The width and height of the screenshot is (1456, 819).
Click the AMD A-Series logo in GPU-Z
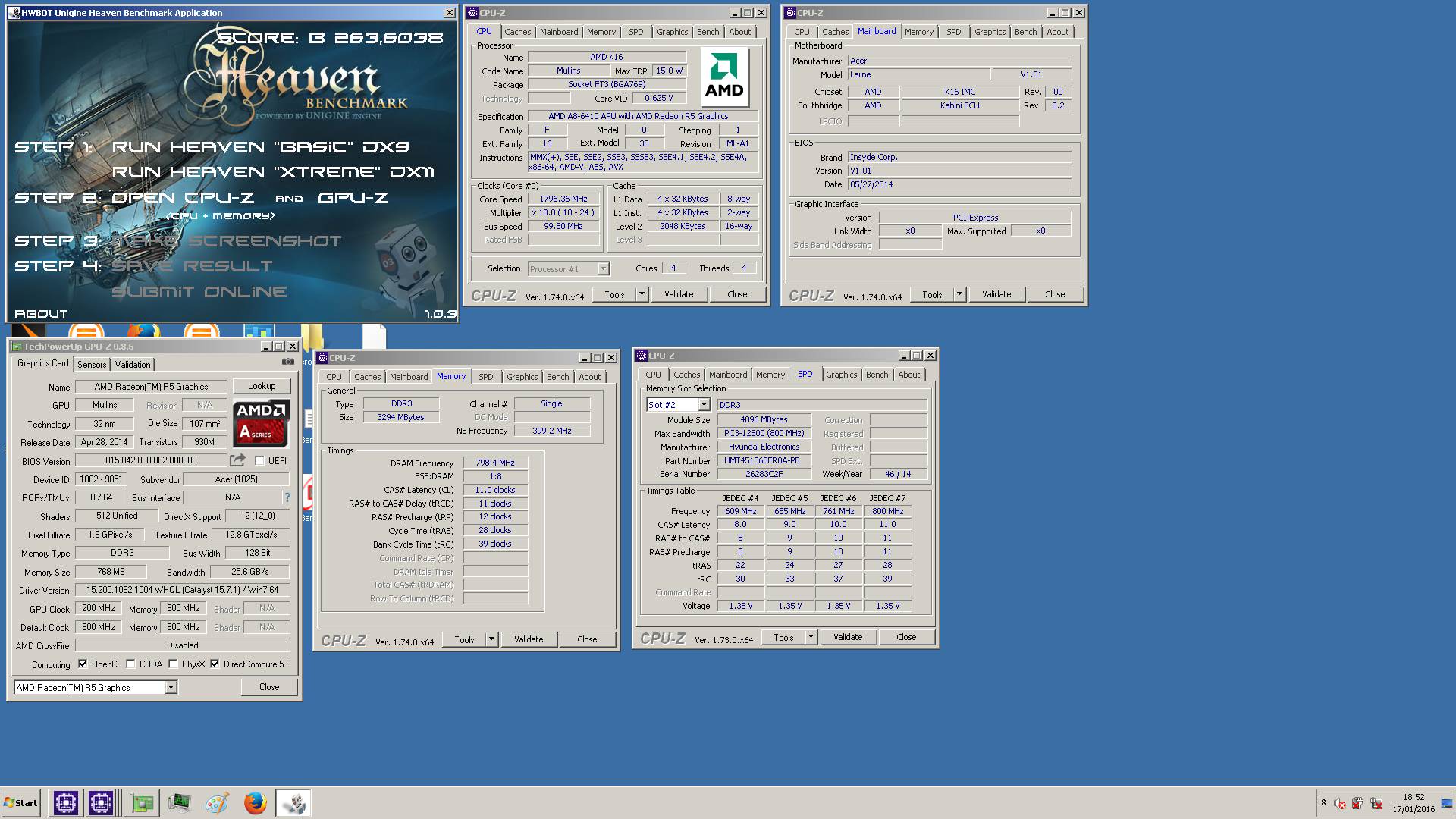[261, 424]
